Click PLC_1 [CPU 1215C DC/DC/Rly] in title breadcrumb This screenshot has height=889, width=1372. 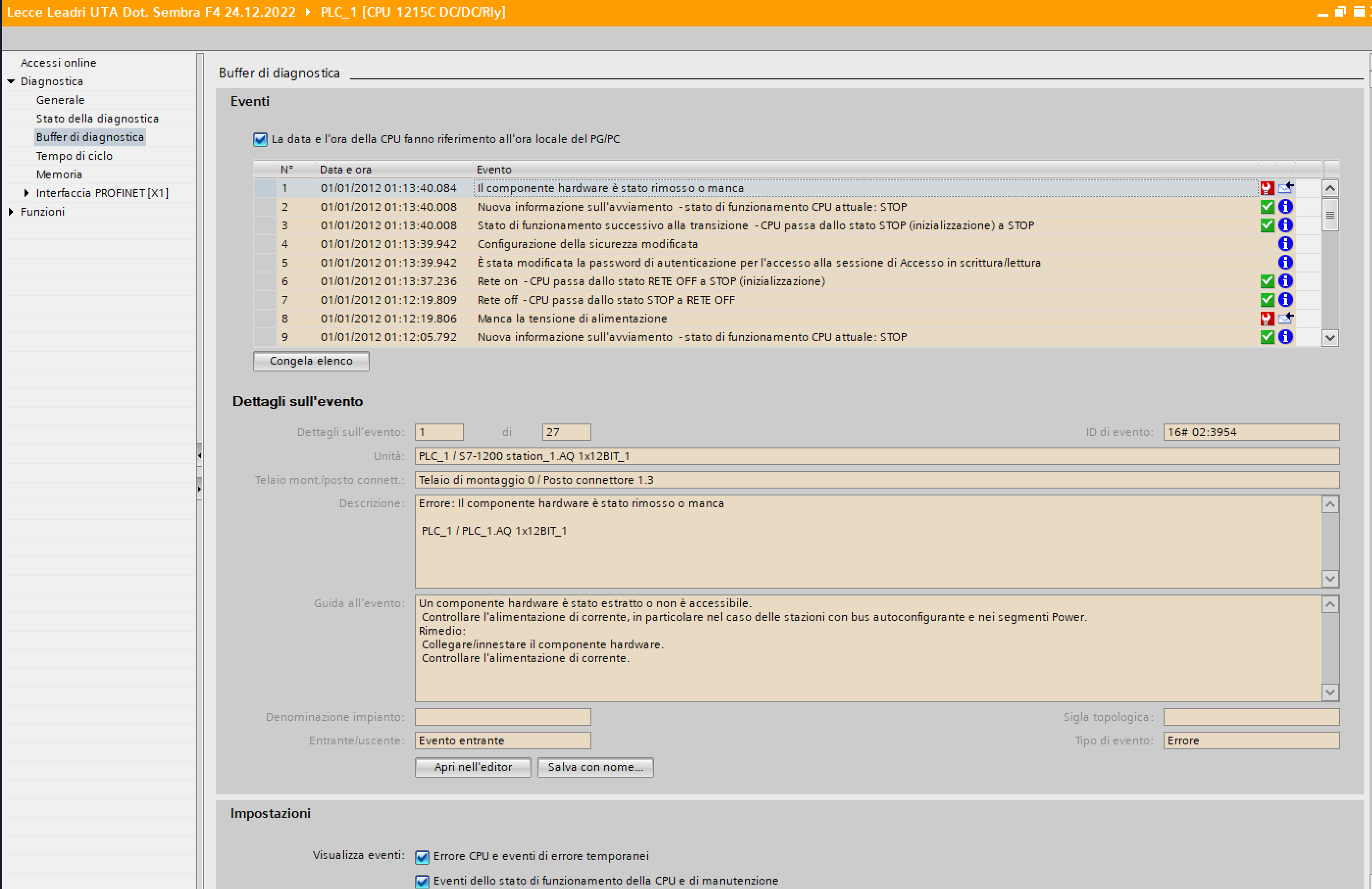(413, 12)
